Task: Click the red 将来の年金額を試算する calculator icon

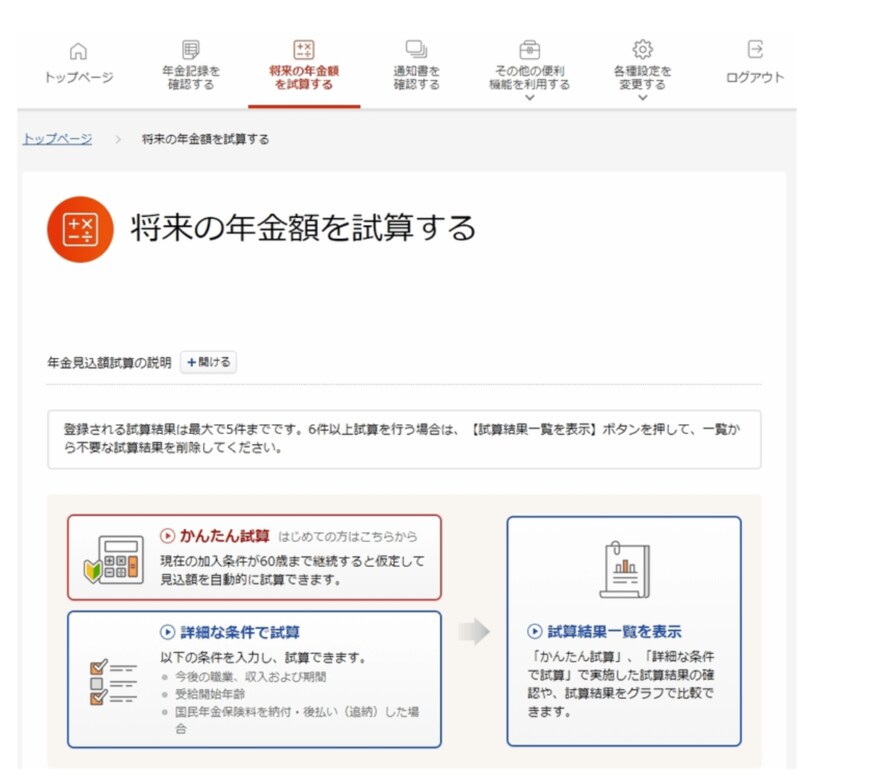Action: point(304,50)
